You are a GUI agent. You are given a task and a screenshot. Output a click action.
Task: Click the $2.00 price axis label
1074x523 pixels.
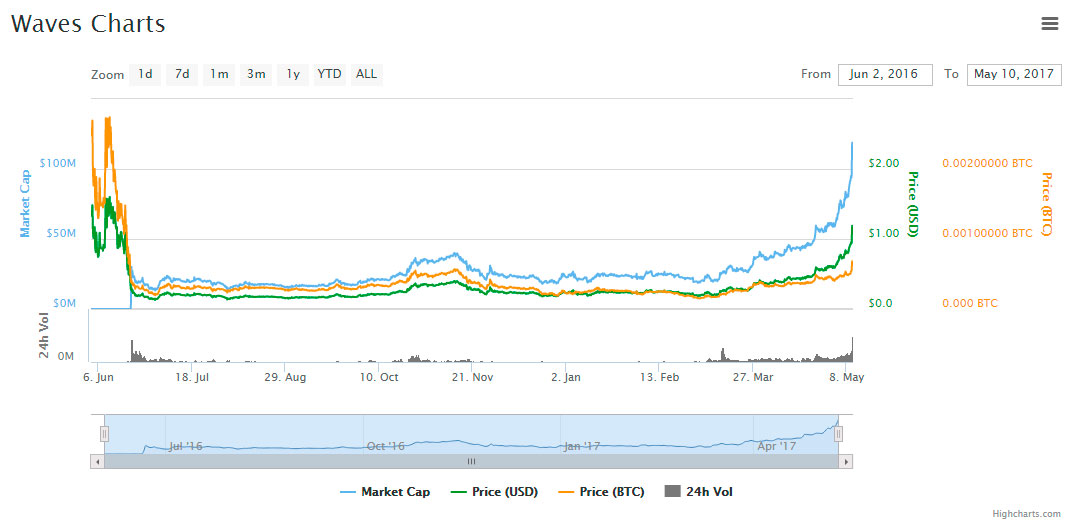tap(883, 163)
